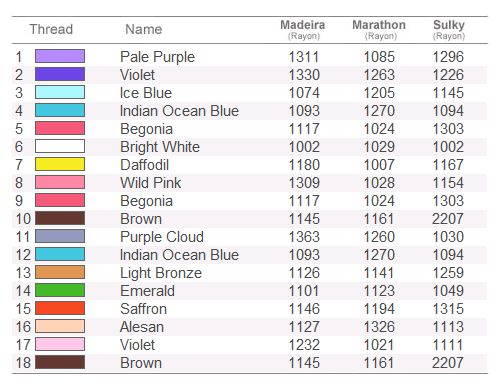Select the Marathon code 1326 for Alesan
The height and width of the screenshot is (384, 500).
[379, 327]
